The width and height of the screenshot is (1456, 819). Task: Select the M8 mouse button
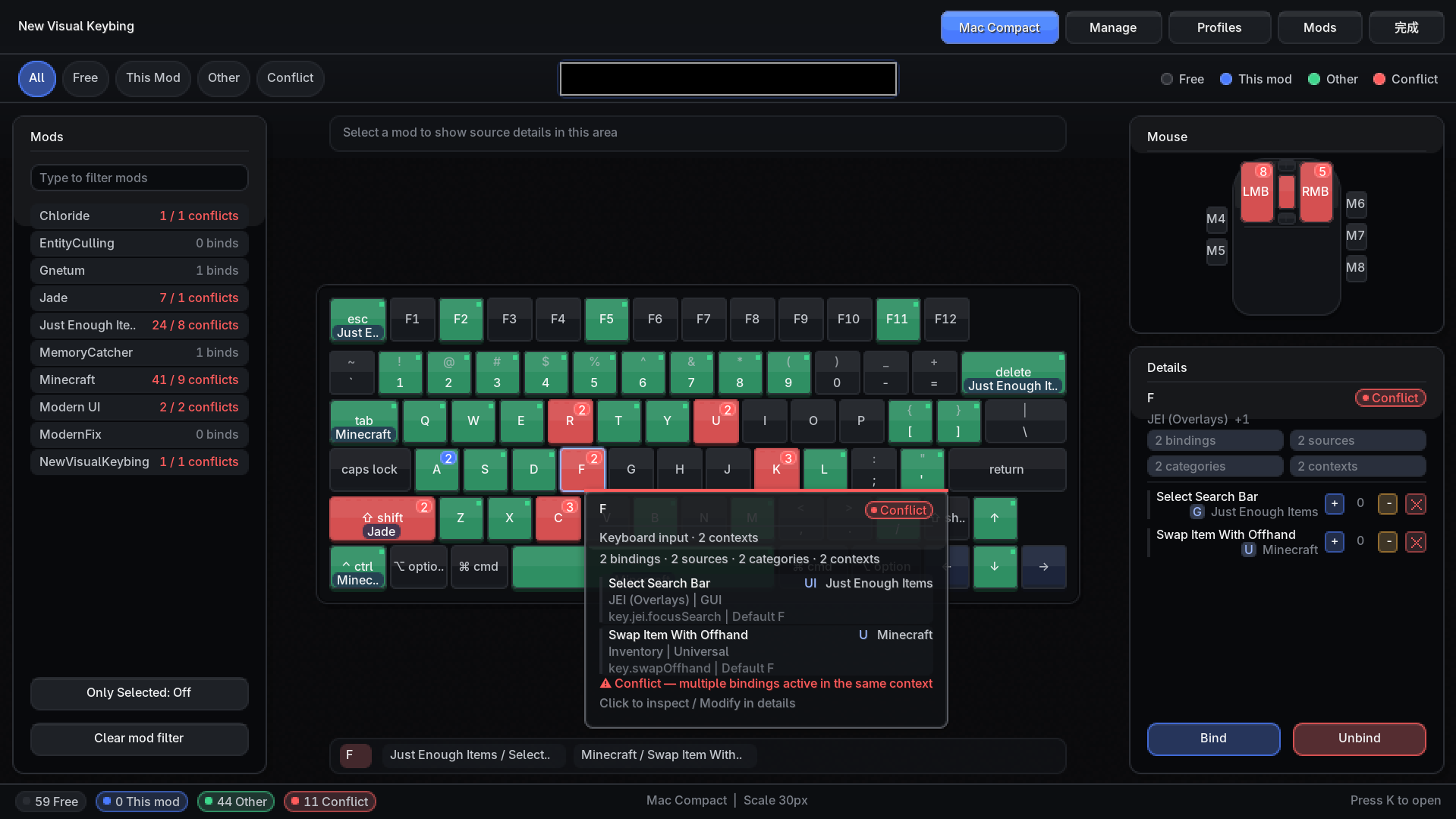click(x=1356, y=268)
